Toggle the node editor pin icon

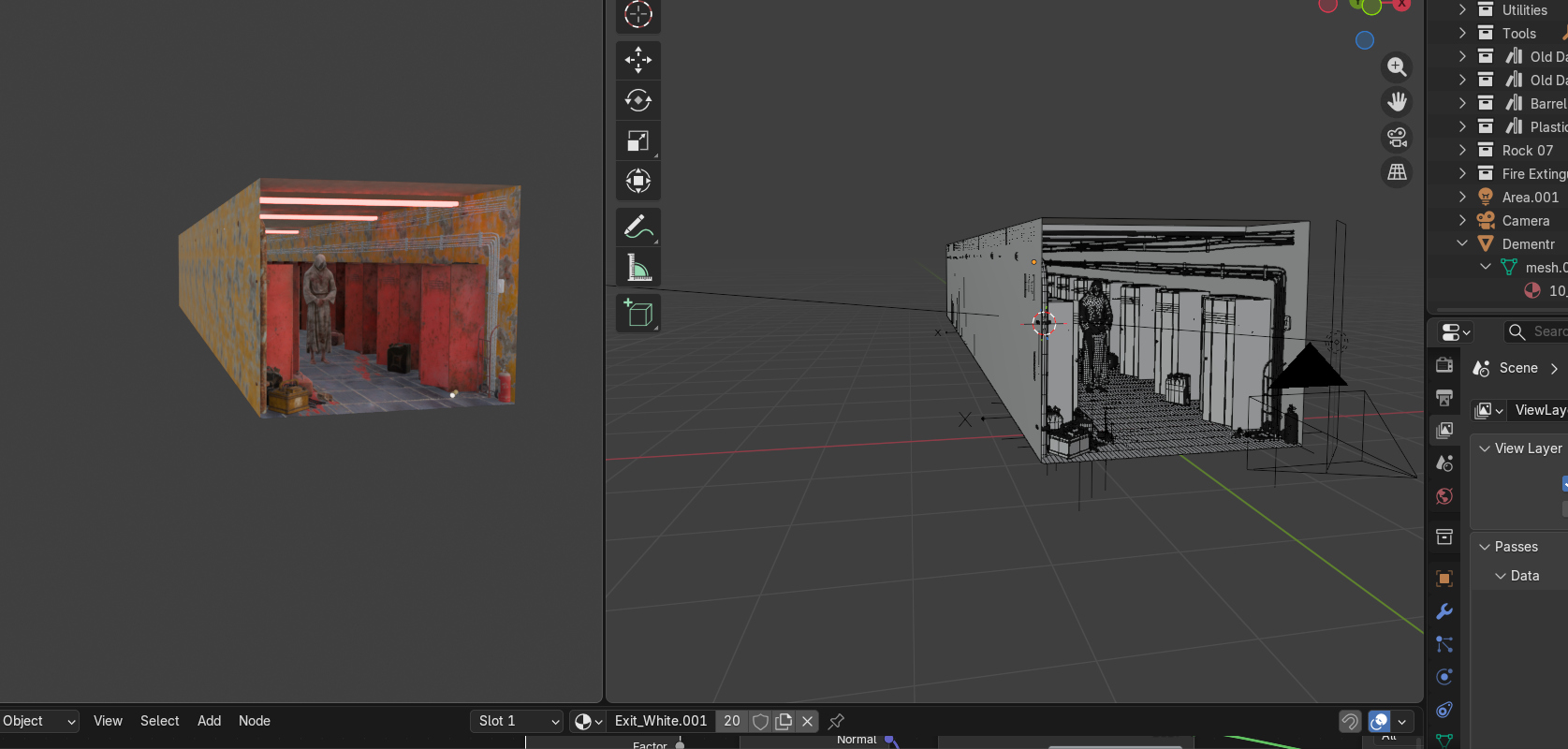(x=837, y=721)
